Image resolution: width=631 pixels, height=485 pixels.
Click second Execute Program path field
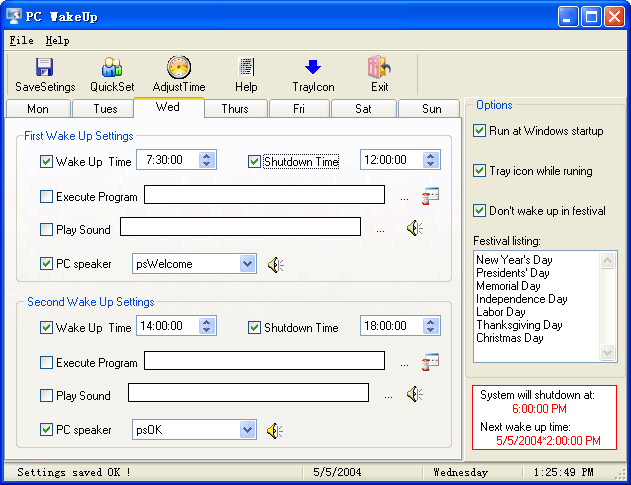click(x=264, y=361)
